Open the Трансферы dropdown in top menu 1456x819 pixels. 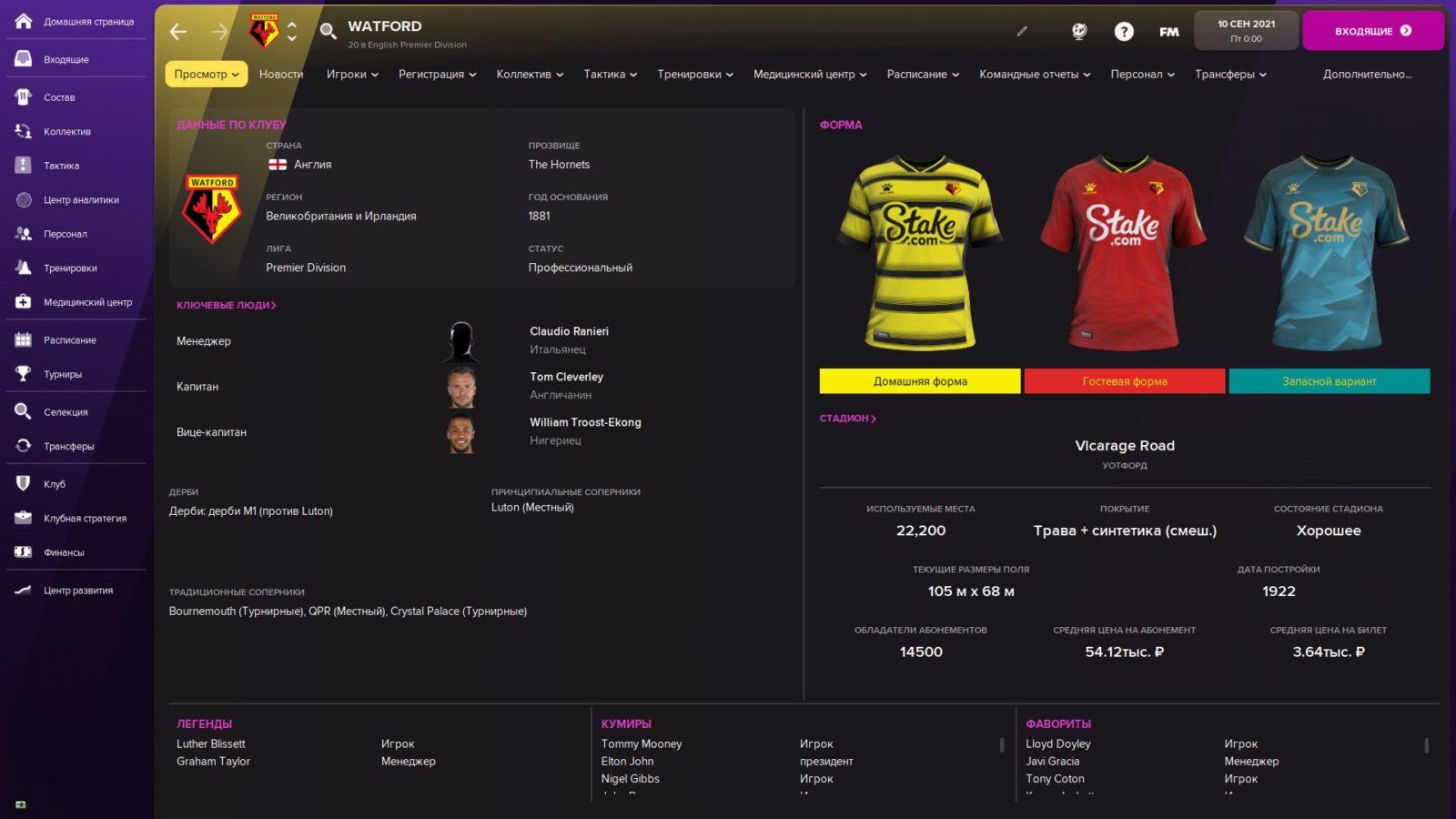point(1229,75)
